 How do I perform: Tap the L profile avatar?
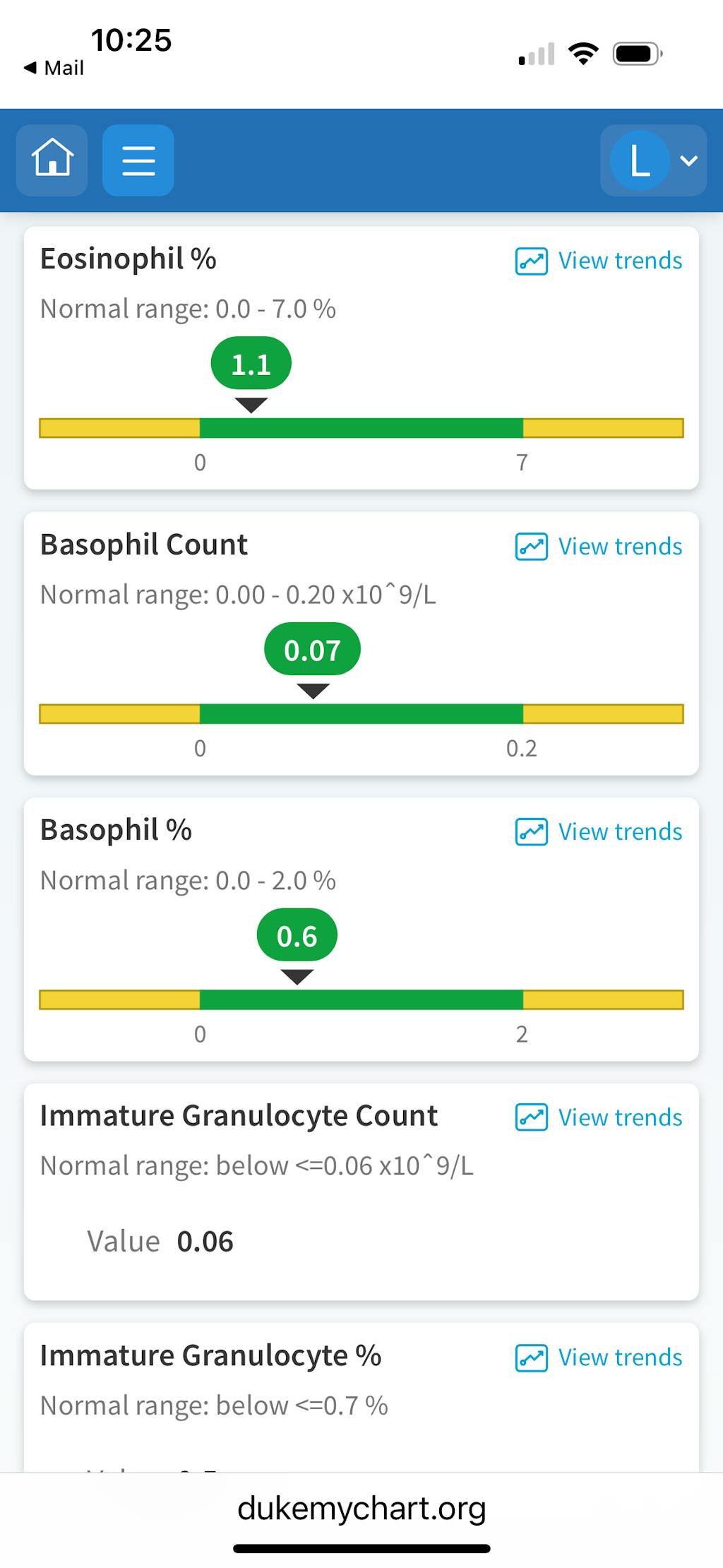pos(640,160)
